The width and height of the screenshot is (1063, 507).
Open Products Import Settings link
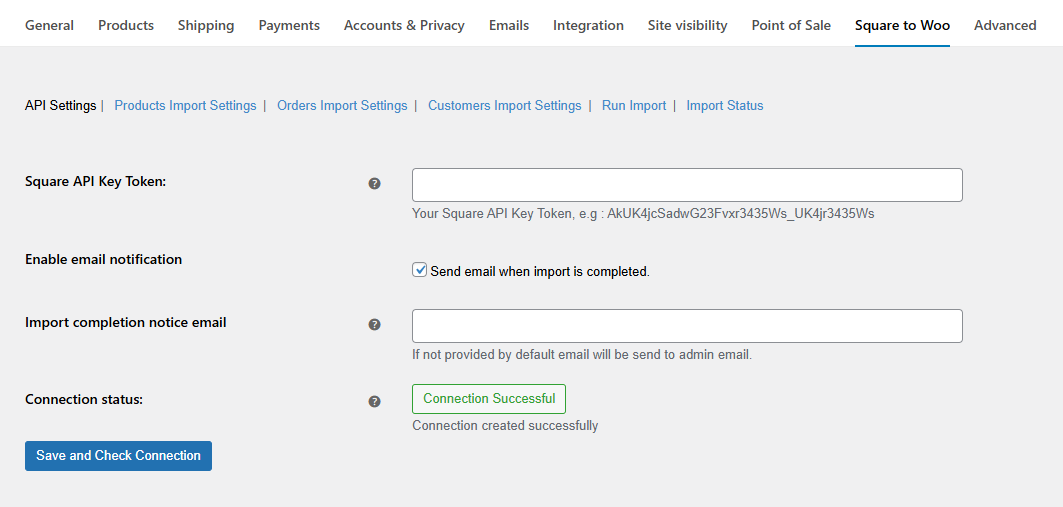pos(185,106)
